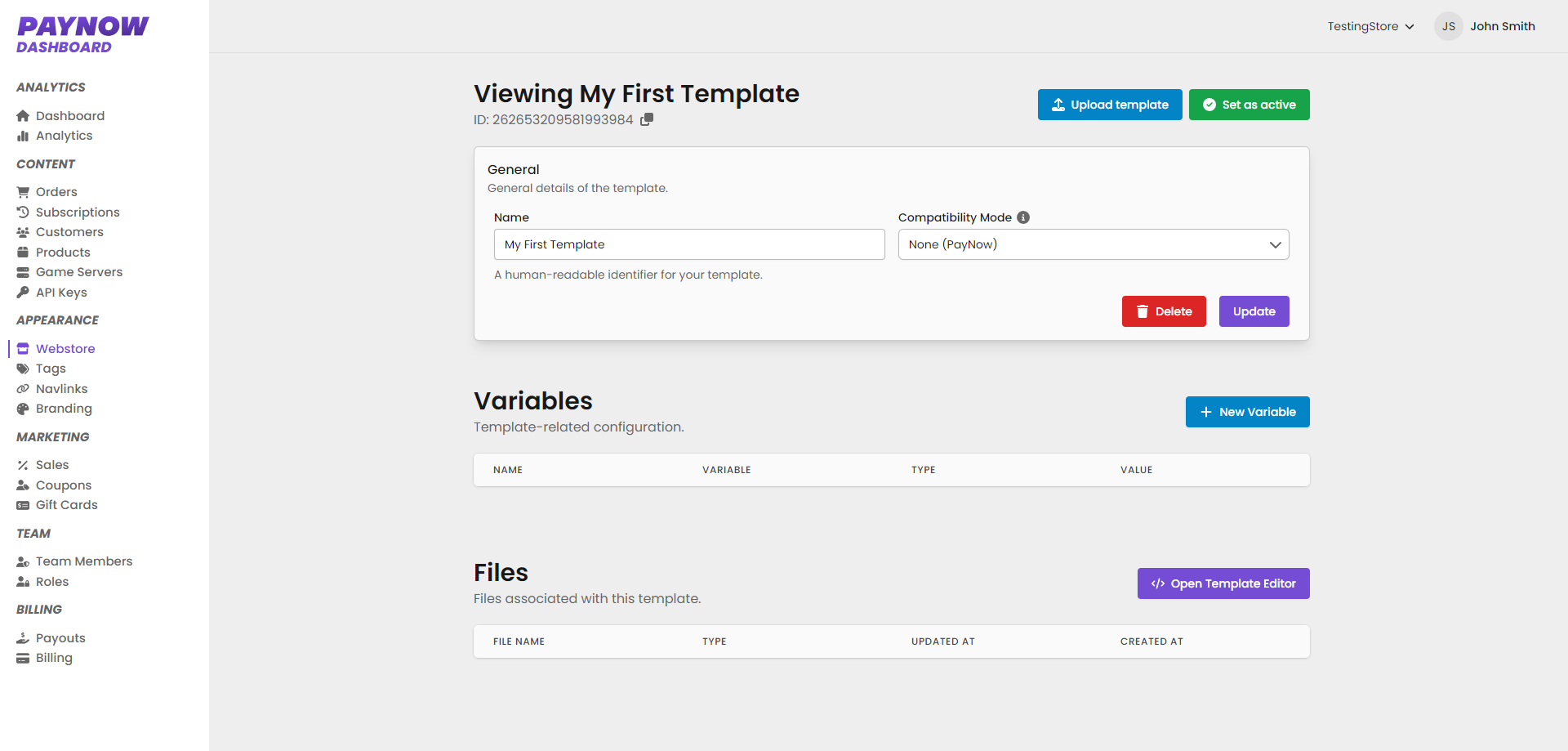Open John Smith account menu
The image size is (1568, 751).
(x=1502, y=26)
